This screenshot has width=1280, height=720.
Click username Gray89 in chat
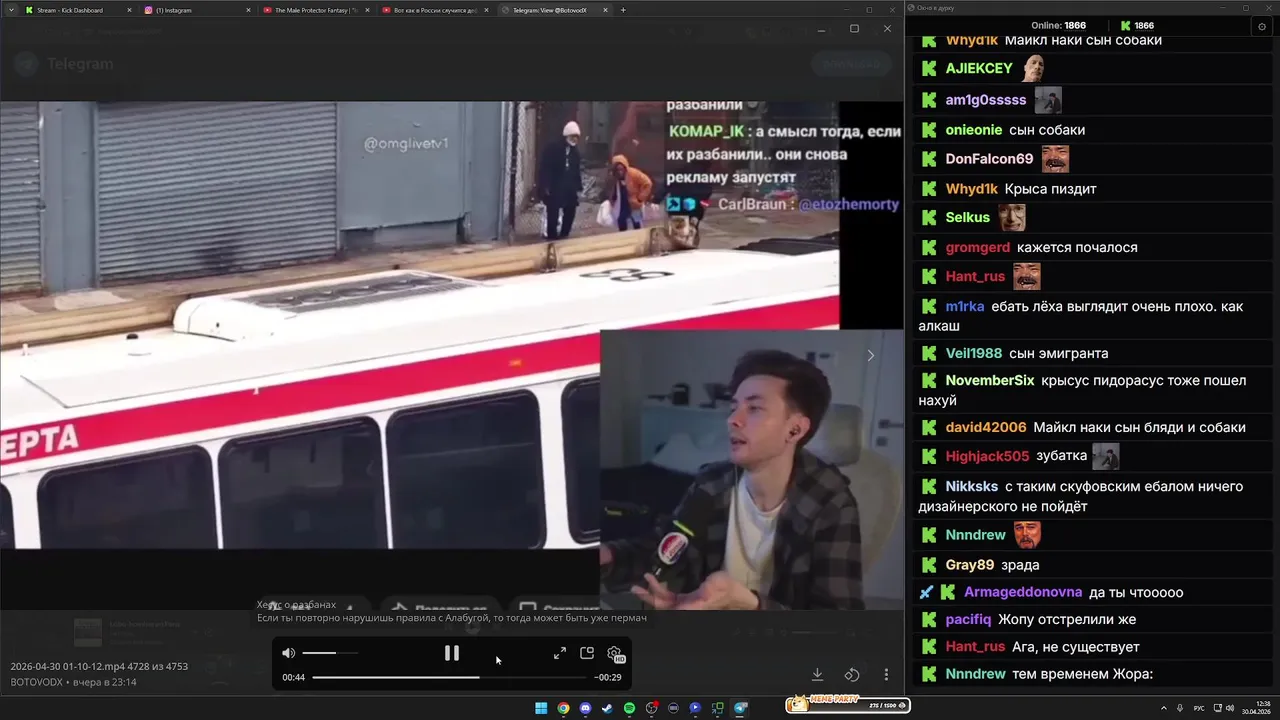(x=970, y=565)
